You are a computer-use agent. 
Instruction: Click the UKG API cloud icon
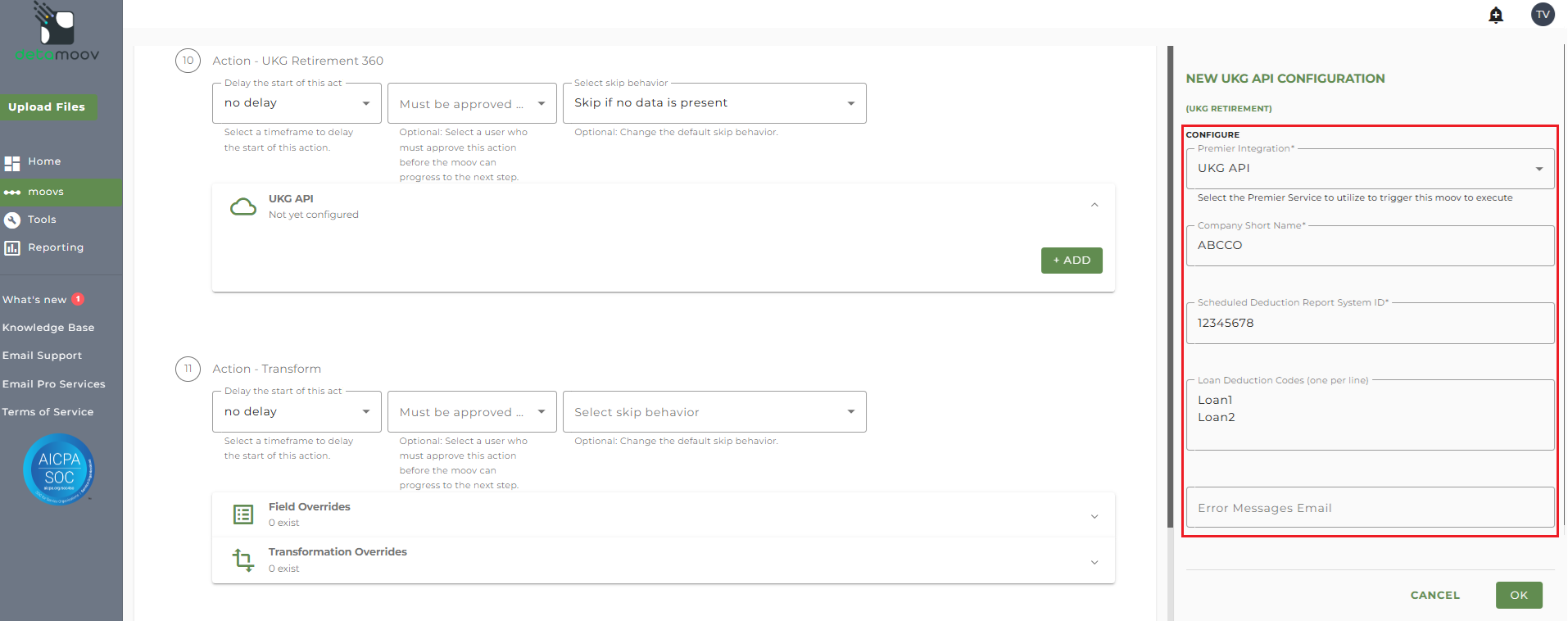point(243,206)
